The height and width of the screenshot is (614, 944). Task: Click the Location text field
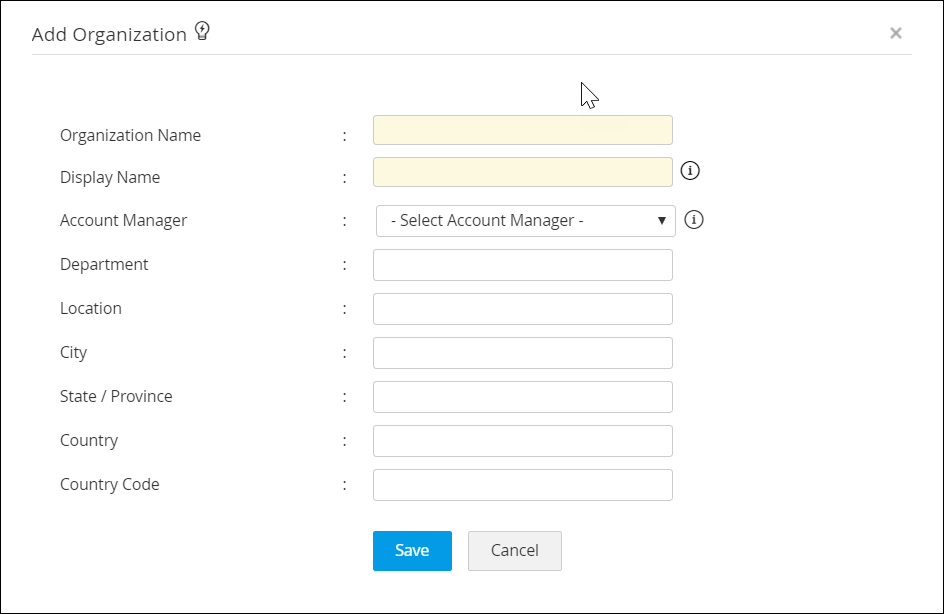pos(522,309)
